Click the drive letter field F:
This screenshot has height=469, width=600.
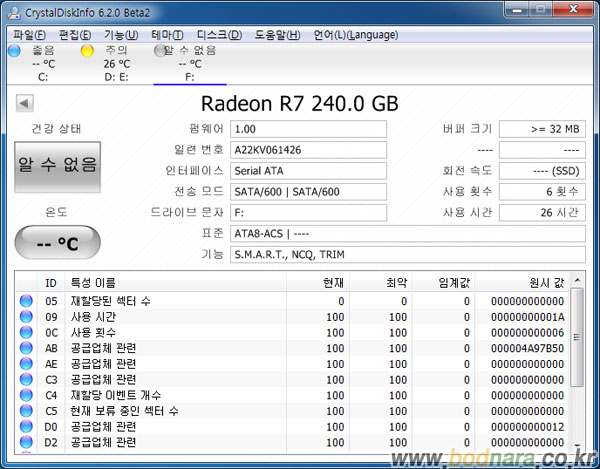308,213
